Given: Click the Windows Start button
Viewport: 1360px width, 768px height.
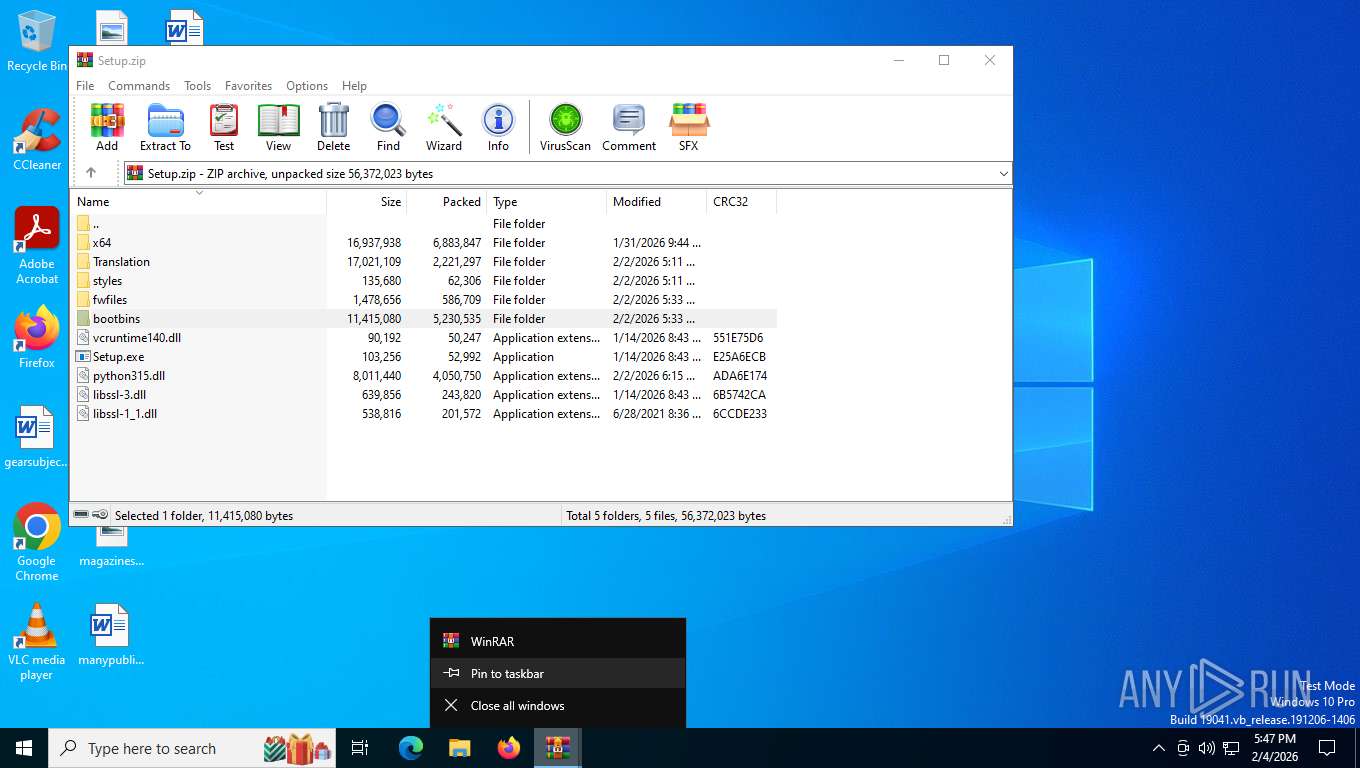Looking at the screenshot, I should click(24, 748).
